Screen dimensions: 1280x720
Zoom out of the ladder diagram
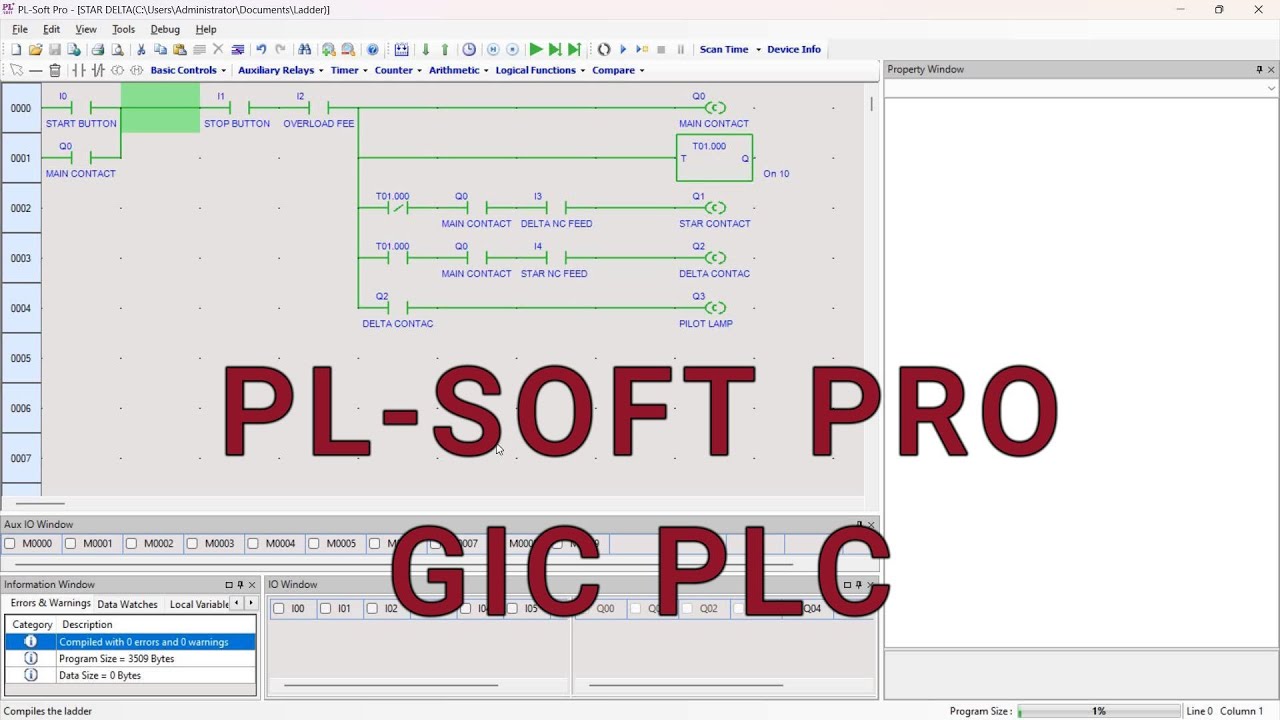(348, 49)
